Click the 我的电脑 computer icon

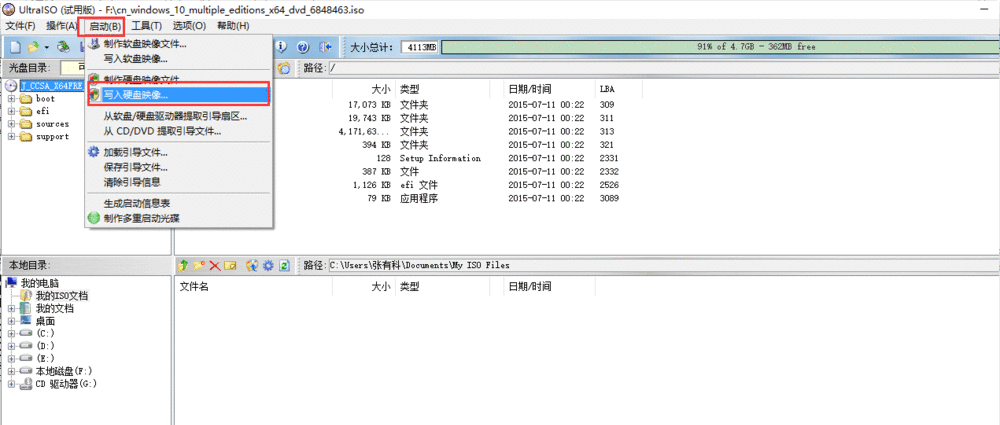[x=11, y=283]
